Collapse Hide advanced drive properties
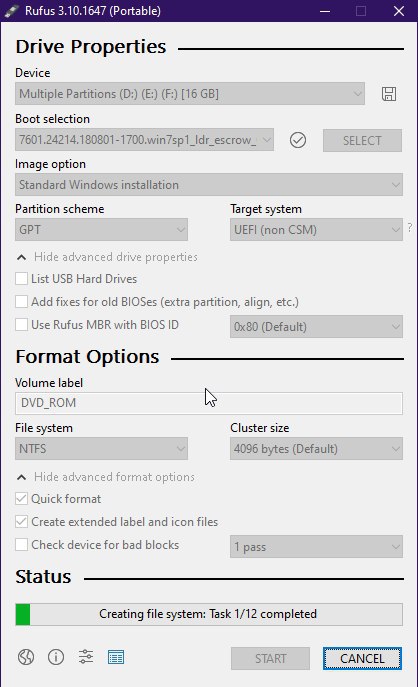Image resolution: width=418 pixels, height=687 pixels. pyautogui.click(x=107, y=257)
